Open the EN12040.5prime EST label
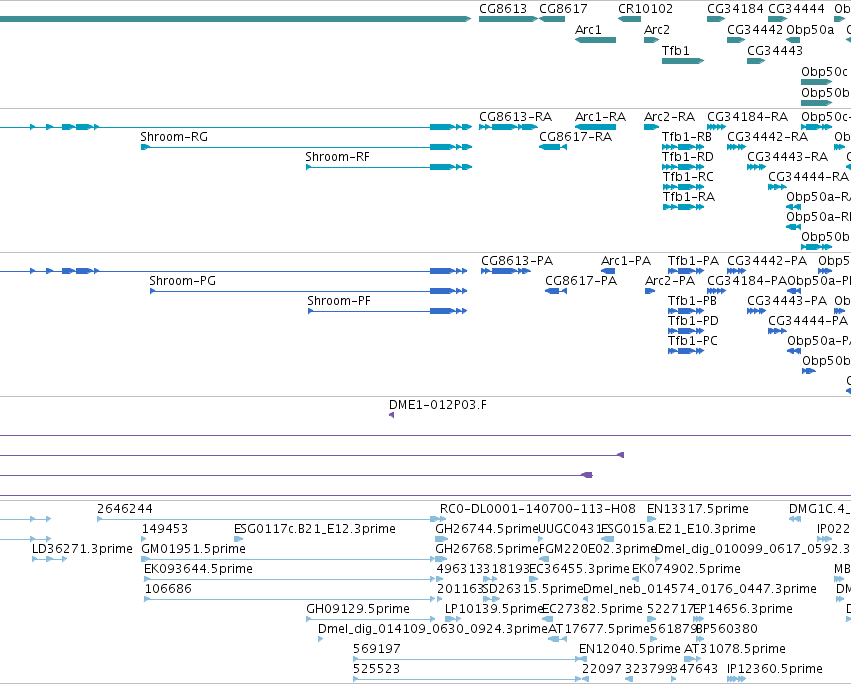Screen dimensions: 851x684 click(630, 649)
